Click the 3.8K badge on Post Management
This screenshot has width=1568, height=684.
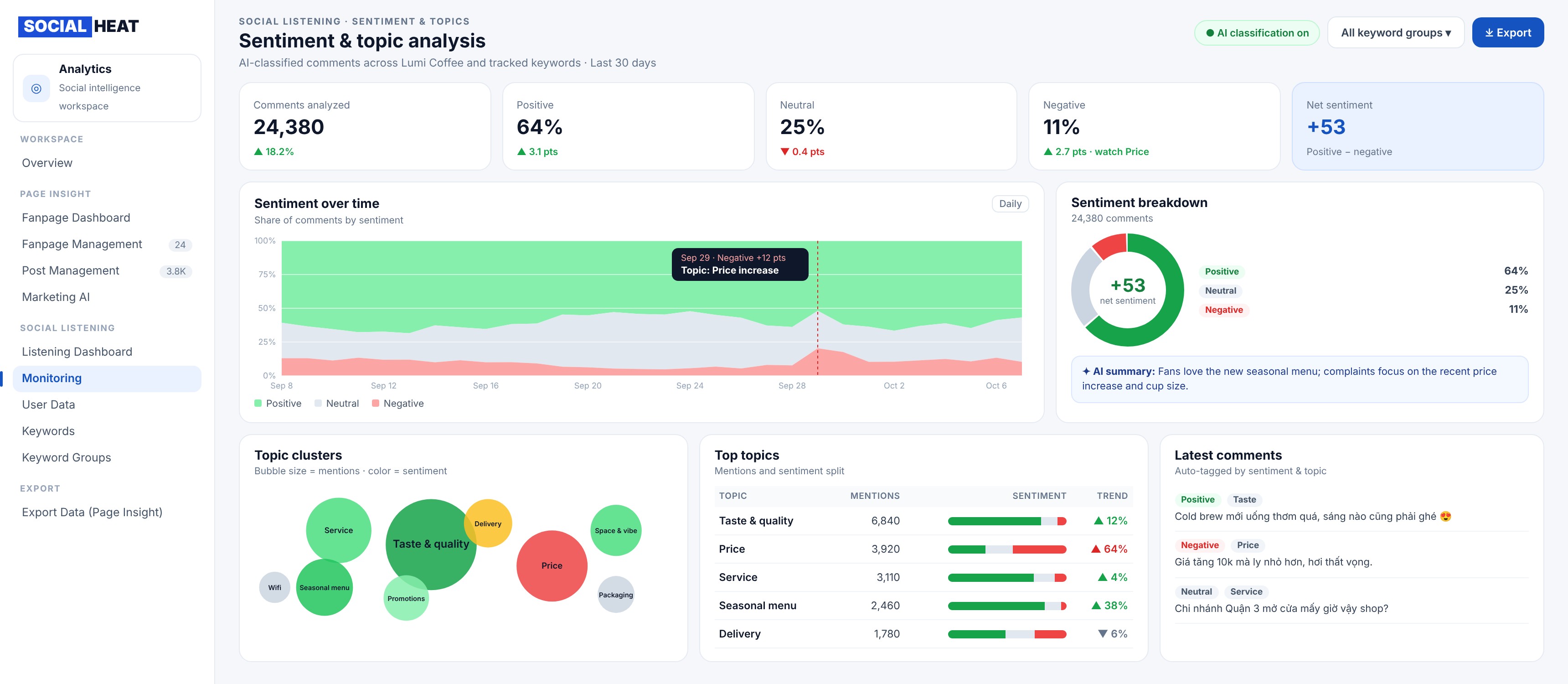point(176,271)
